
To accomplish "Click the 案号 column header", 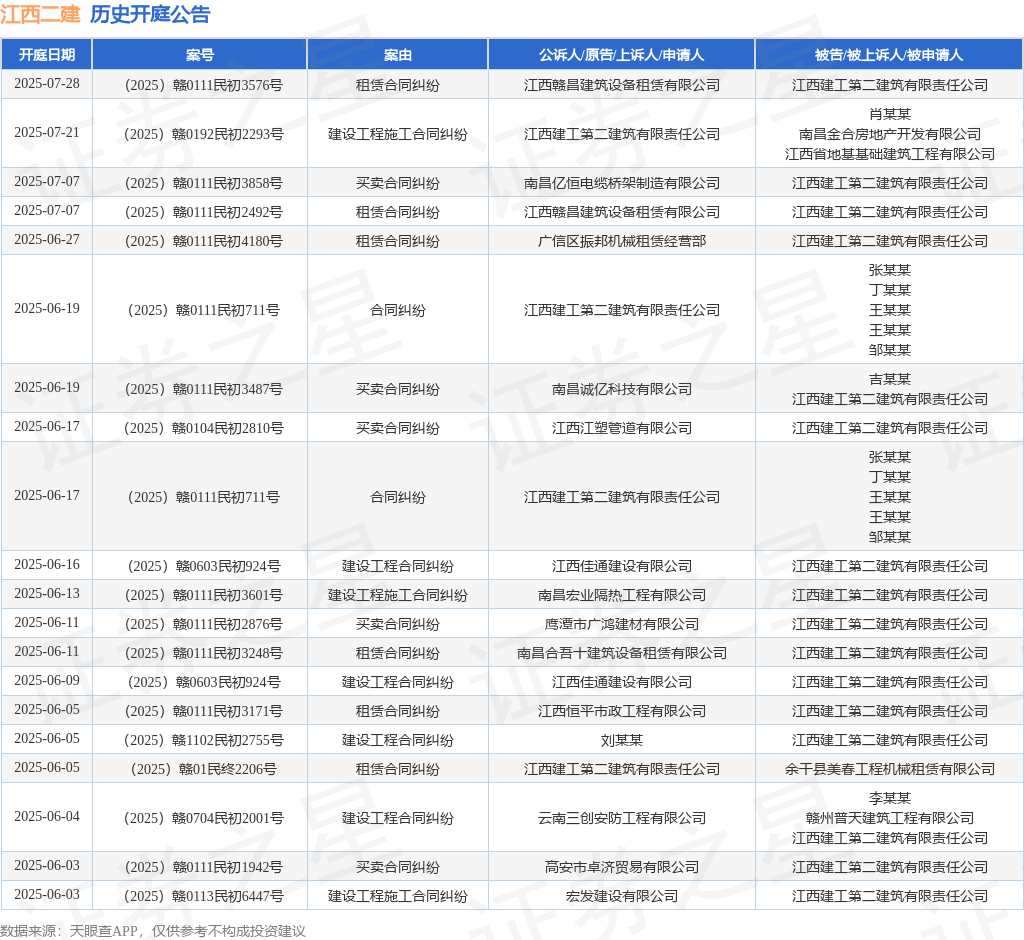I will 200,55.
